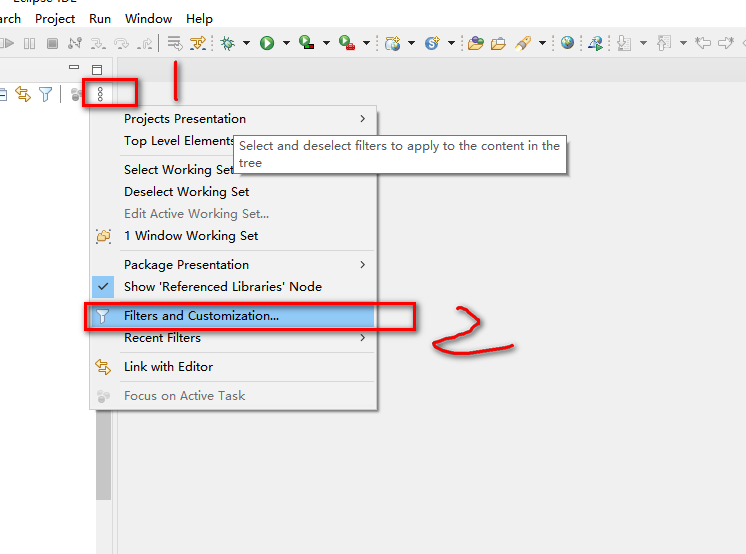Click the Coverage run icon
Viewport: 746px width, 554px height.
click(x=306, y=43)
